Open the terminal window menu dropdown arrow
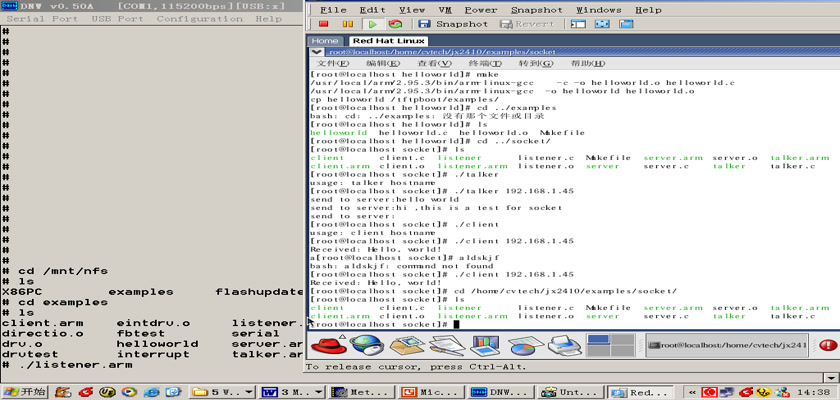The height and width of the screenshot is (400, 840). tap(316, 51)
